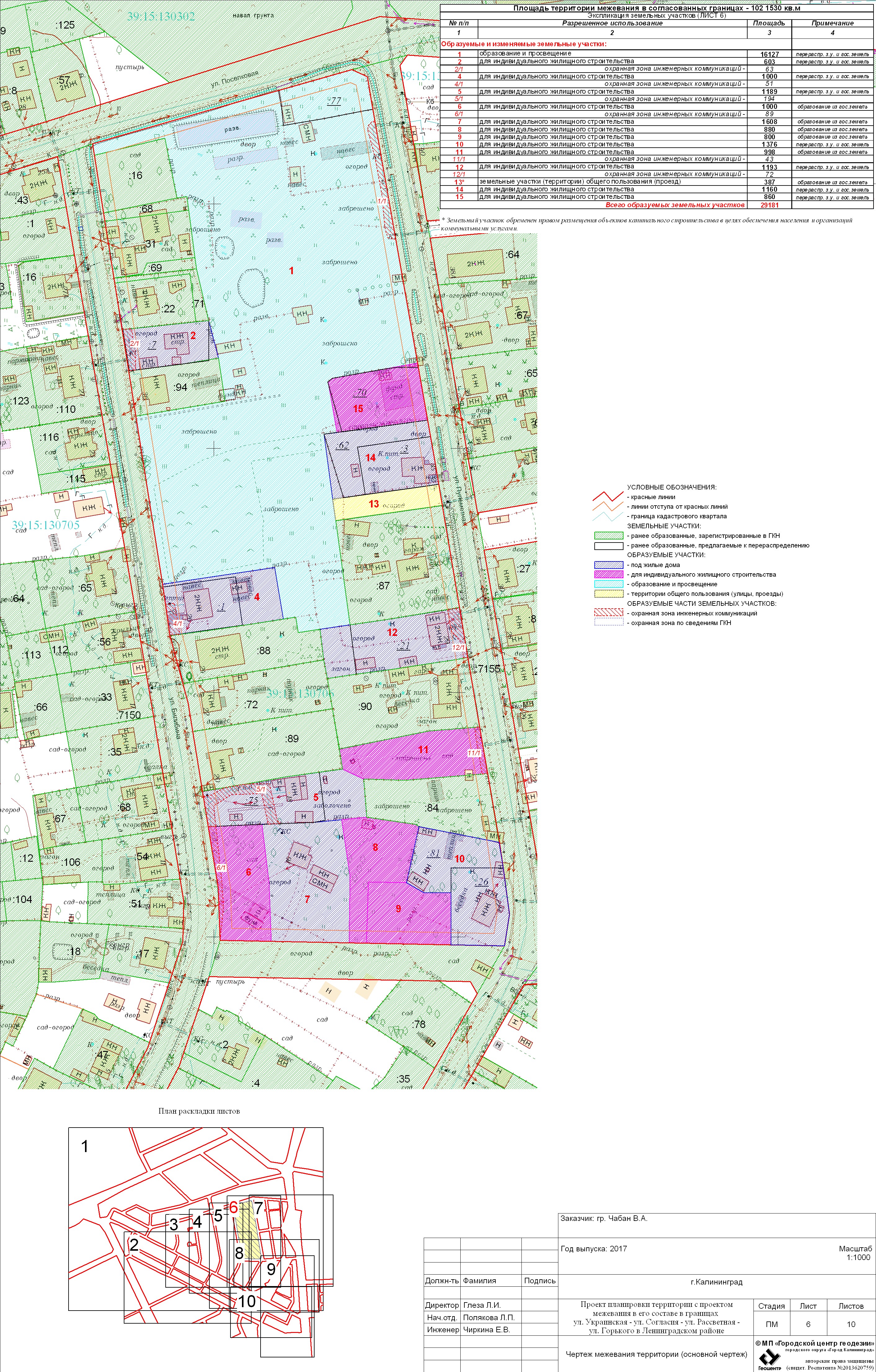Click magenta parcel 11 on the map
This screenshot has width=876, height=1372.
point(423,750)
